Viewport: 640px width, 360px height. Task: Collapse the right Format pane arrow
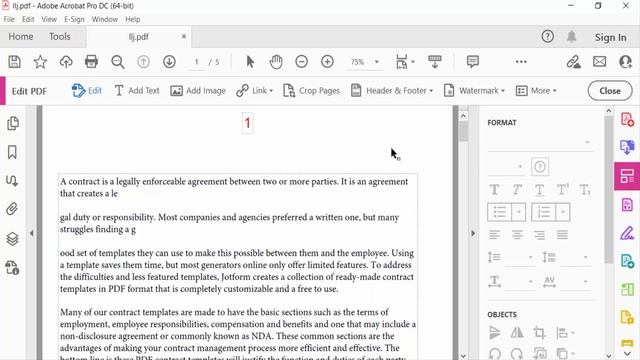point(473,233)
